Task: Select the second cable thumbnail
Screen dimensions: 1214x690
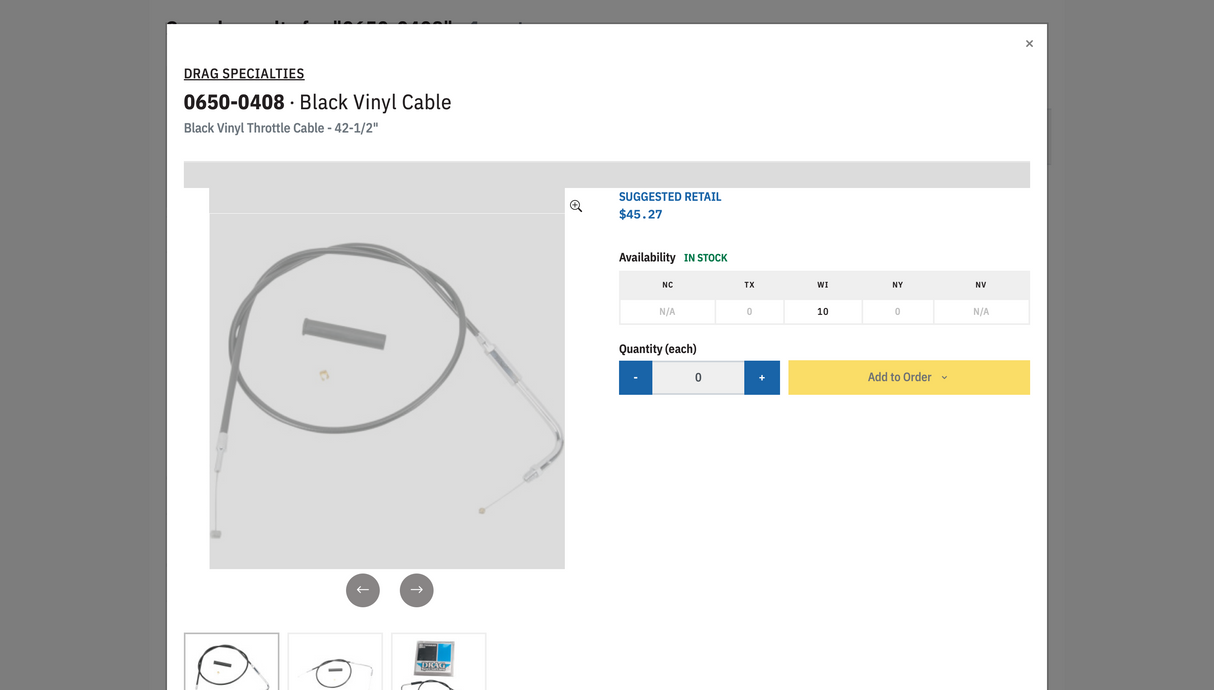Action: tap(335, 661)
